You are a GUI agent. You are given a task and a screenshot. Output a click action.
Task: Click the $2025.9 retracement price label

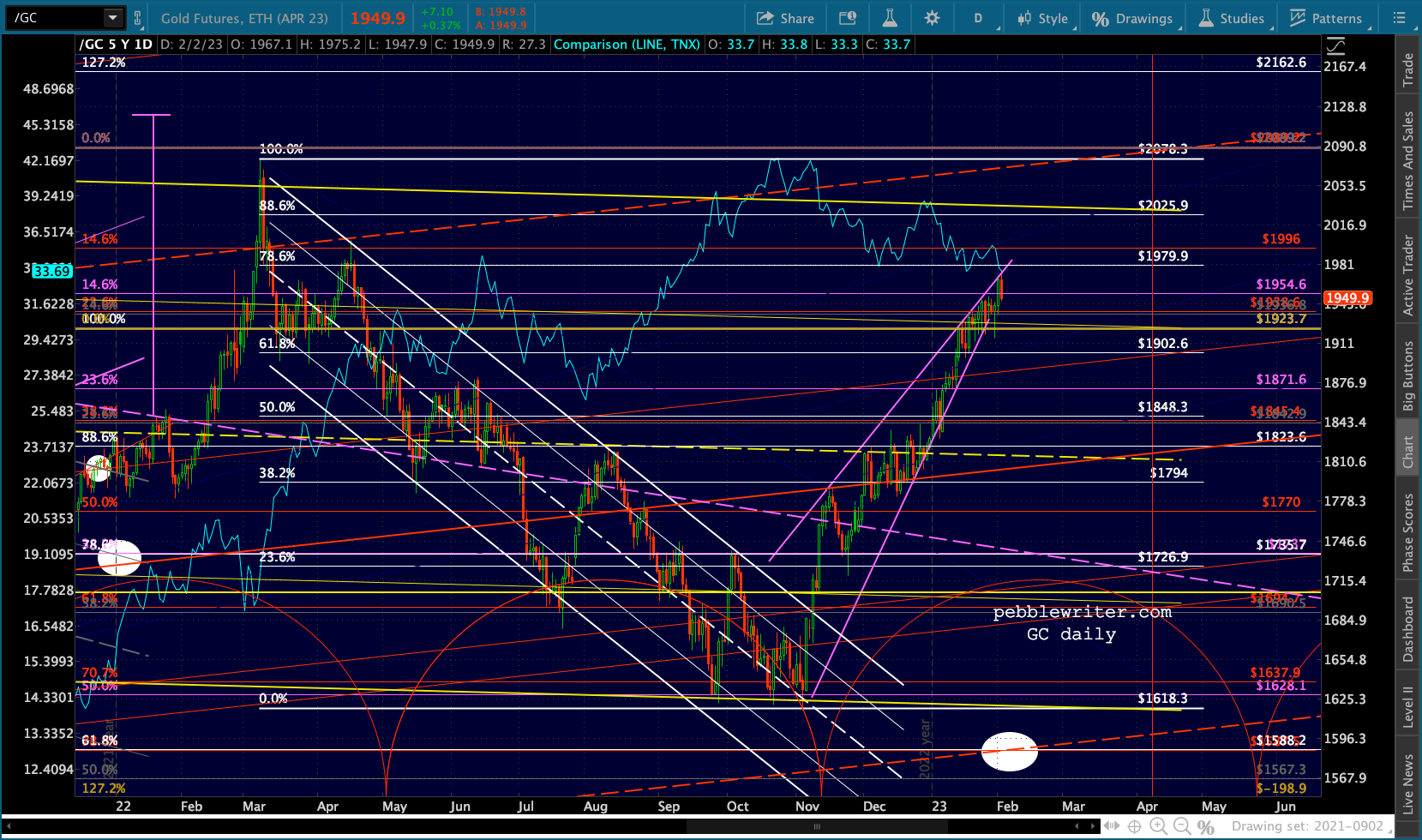[1163, 205]
